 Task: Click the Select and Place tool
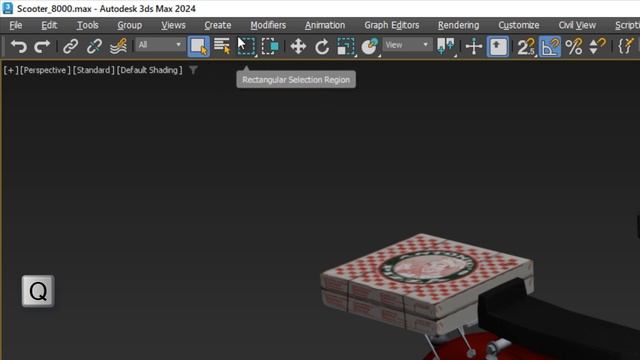pyautogui.click(x=370, y=46)
